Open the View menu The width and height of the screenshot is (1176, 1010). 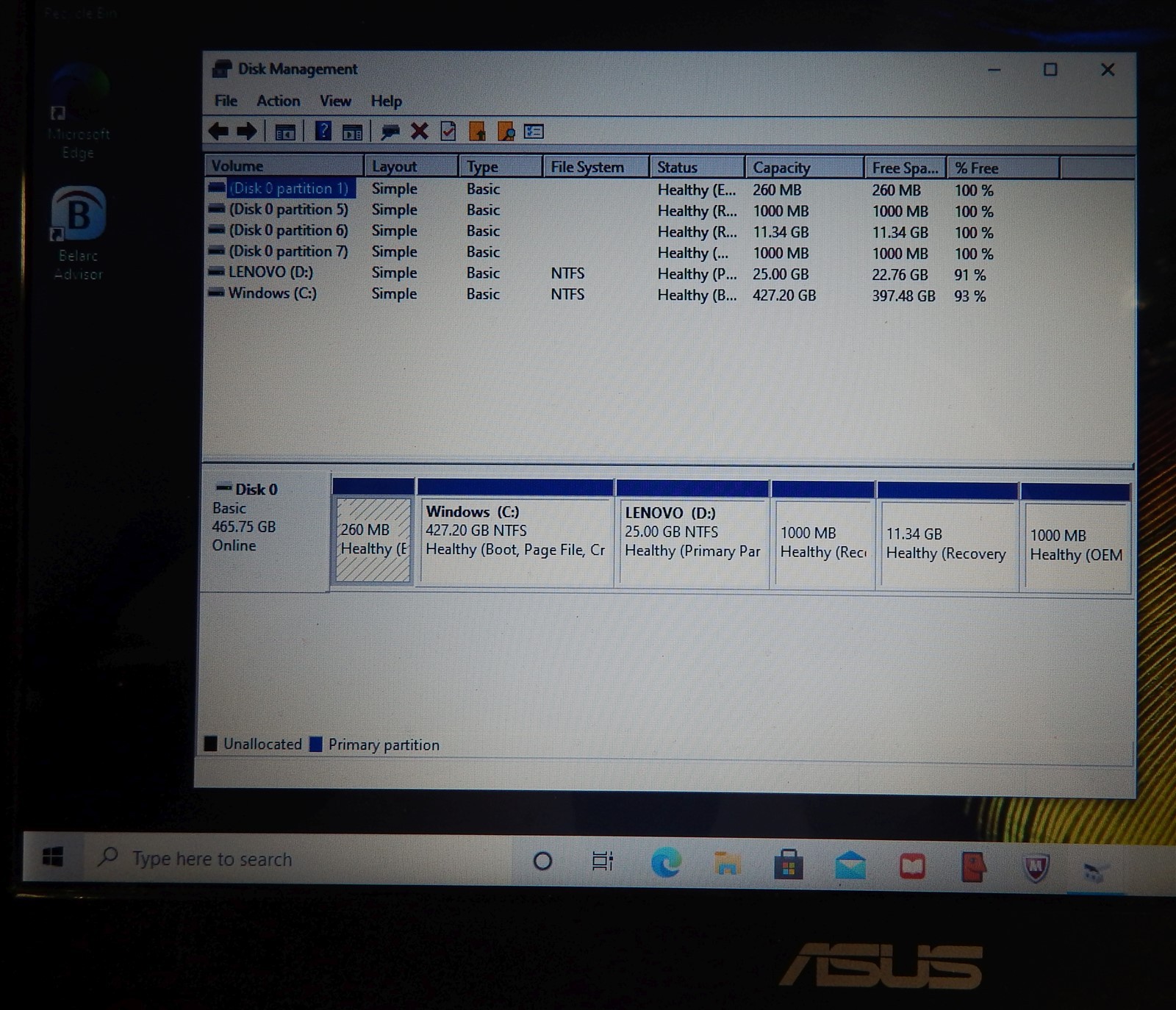[x=335, y=101]
